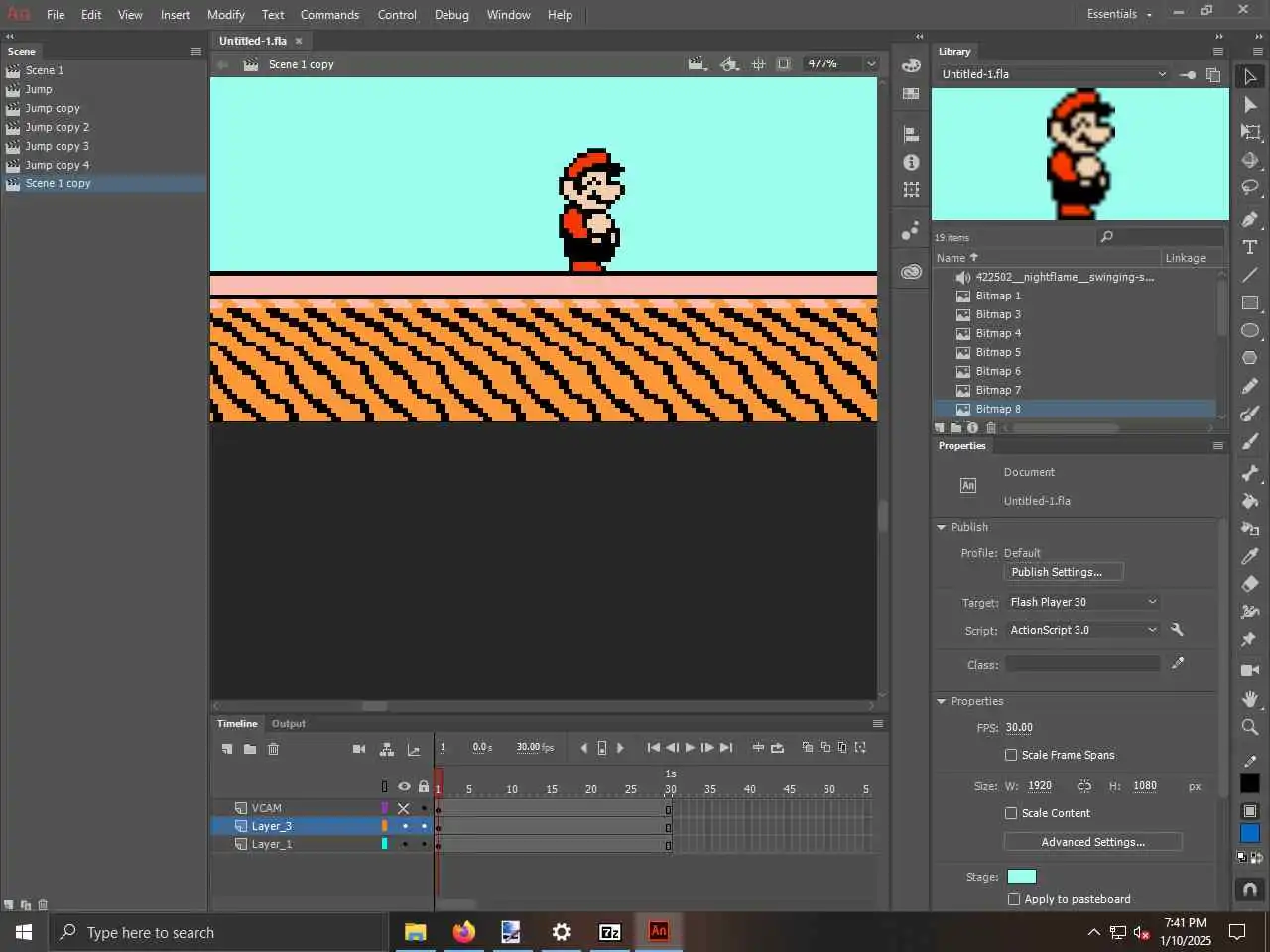
Task: Click the black stroke color swatch
Action: click(x=1250, y=783)
